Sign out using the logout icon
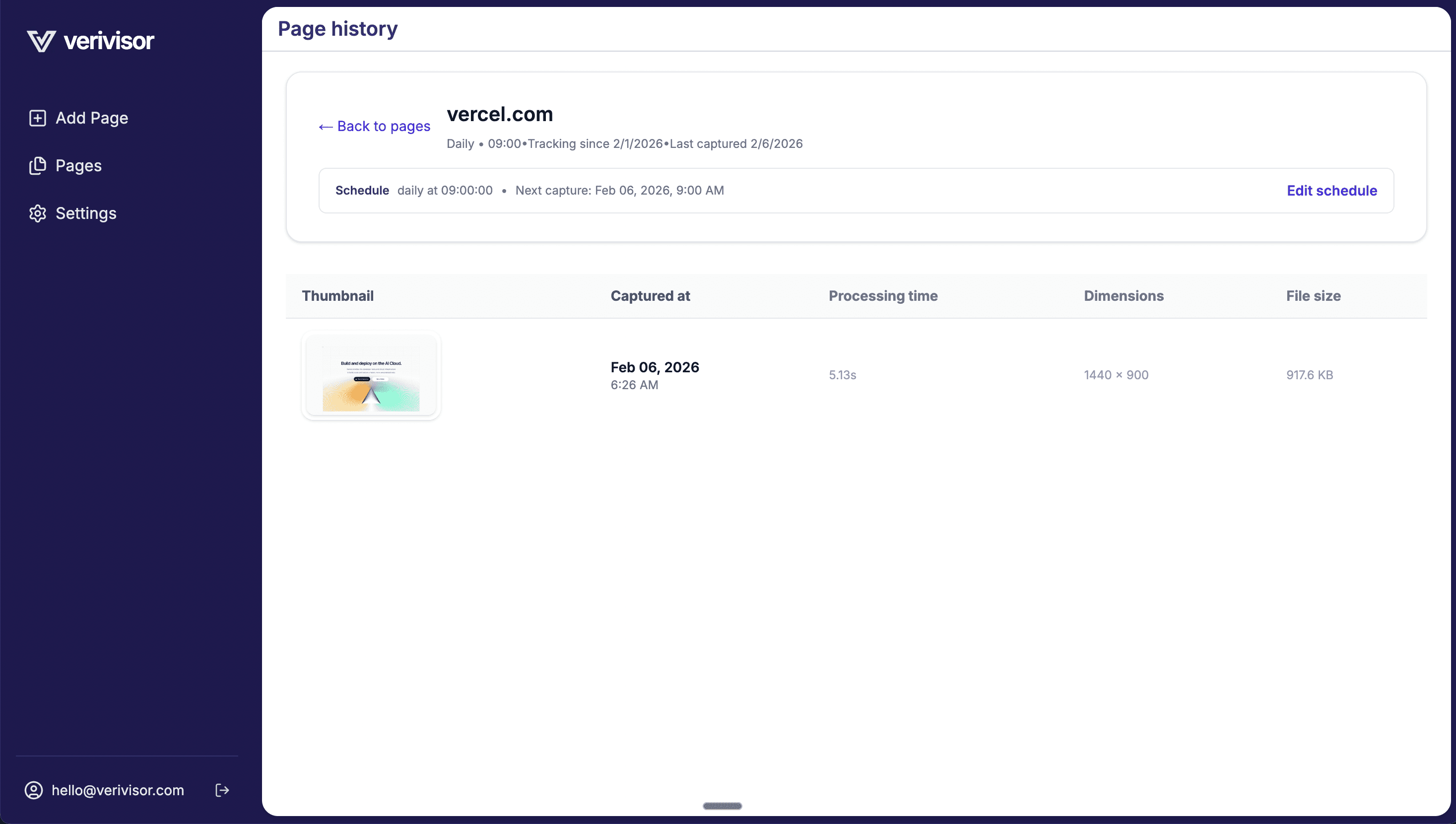The height and width of the screenshot is (824, 1456). click(x=222, y=790)
